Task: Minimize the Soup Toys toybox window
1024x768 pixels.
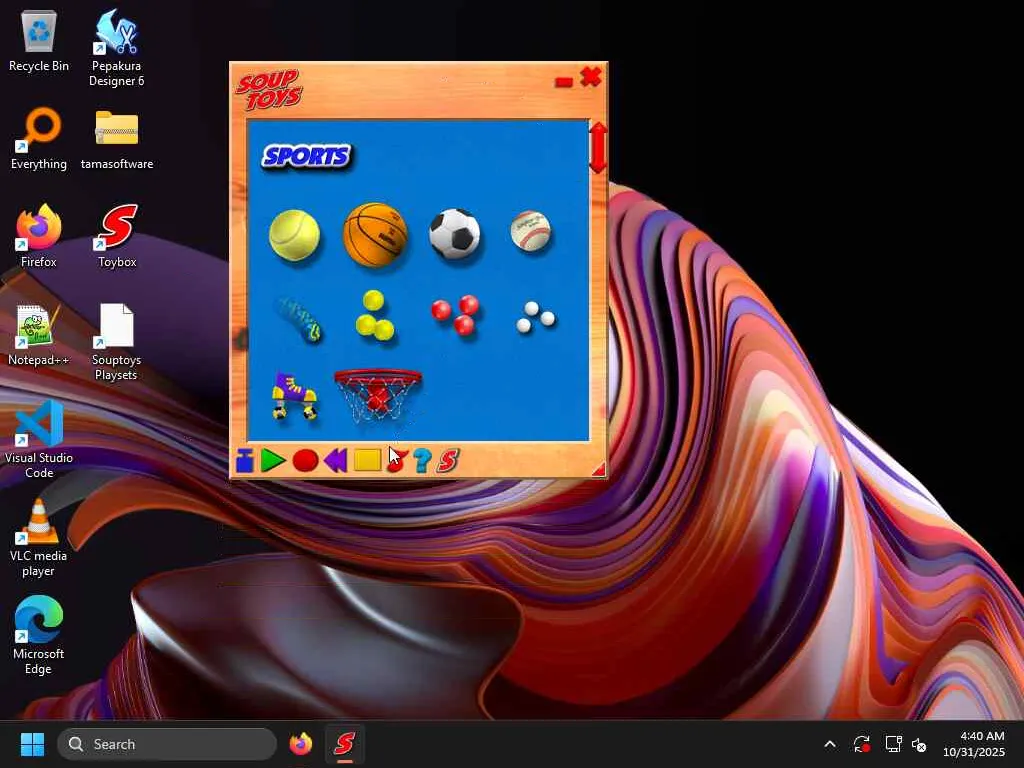Action: click(564, 82)
